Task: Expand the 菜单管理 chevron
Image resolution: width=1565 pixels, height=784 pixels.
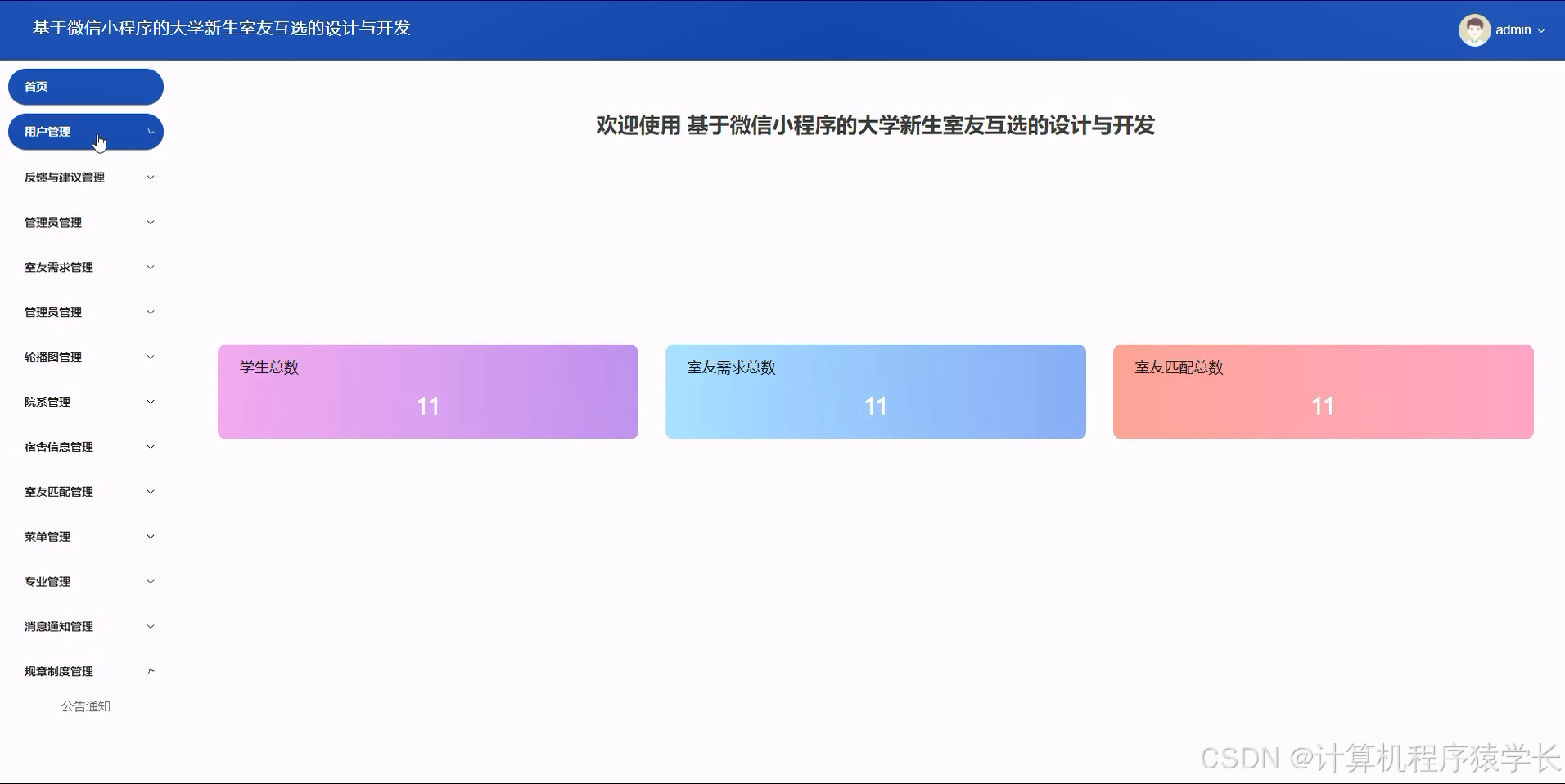Action: tap(151, 537)
